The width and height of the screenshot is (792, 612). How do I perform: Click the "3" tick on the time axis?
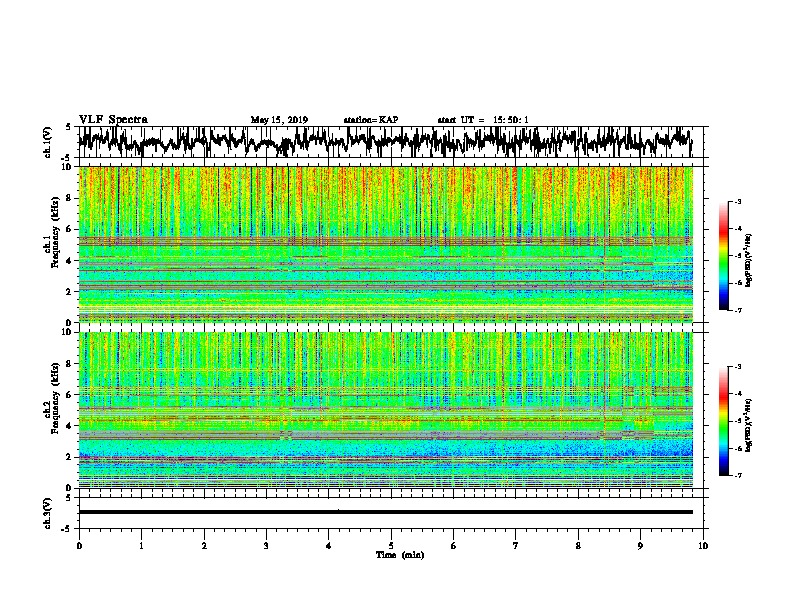(266, 546)
